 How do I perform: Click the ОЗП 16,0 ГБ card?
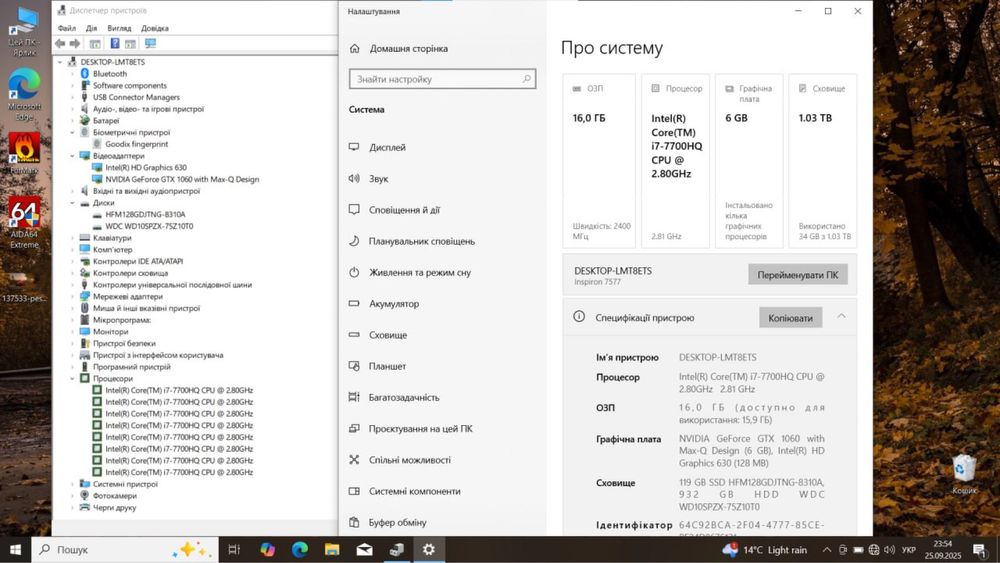click(x=599, y=161)
